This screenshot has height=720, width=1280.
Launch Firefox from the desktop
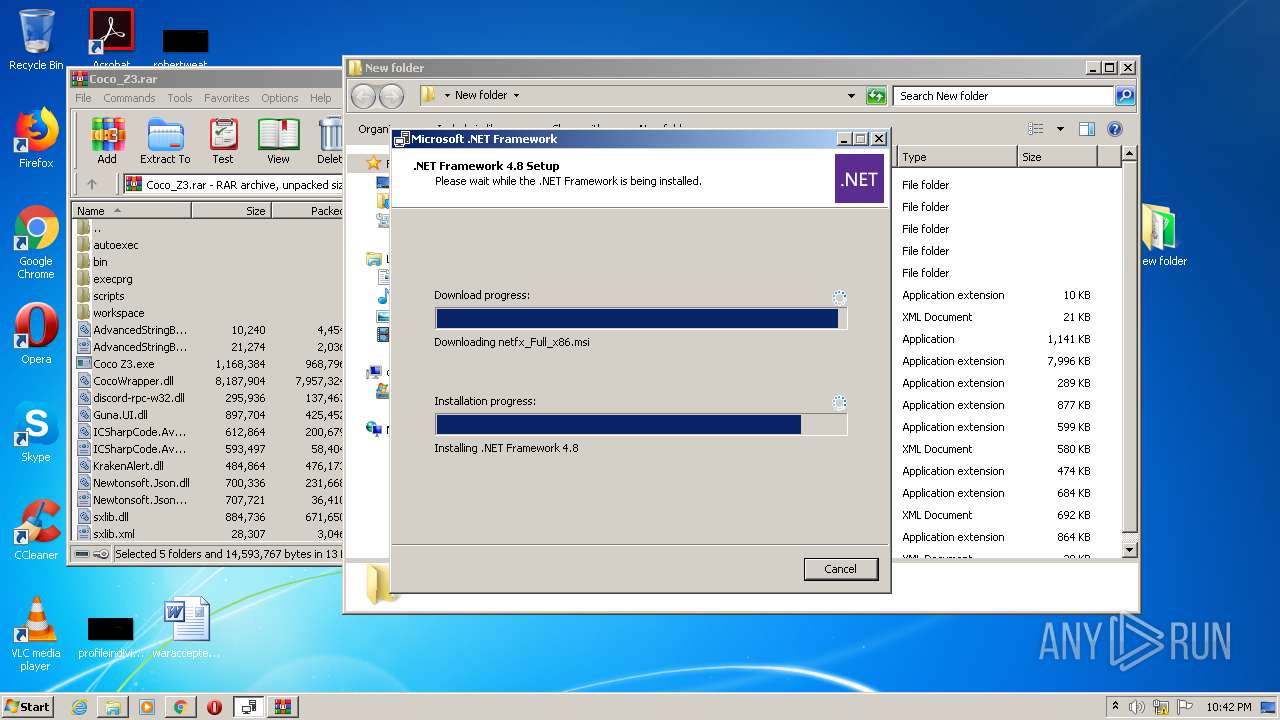[x=36, y=138]
